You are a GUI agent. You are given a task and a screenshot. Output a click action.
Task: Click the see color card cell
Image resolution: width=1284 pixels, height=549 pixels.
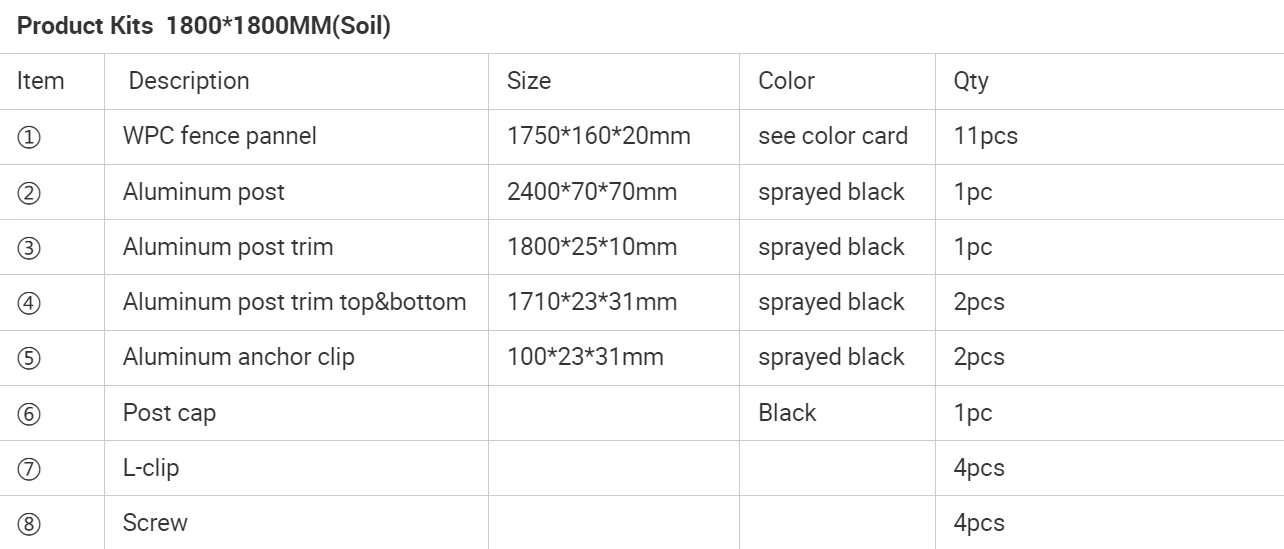coord(833,136)
